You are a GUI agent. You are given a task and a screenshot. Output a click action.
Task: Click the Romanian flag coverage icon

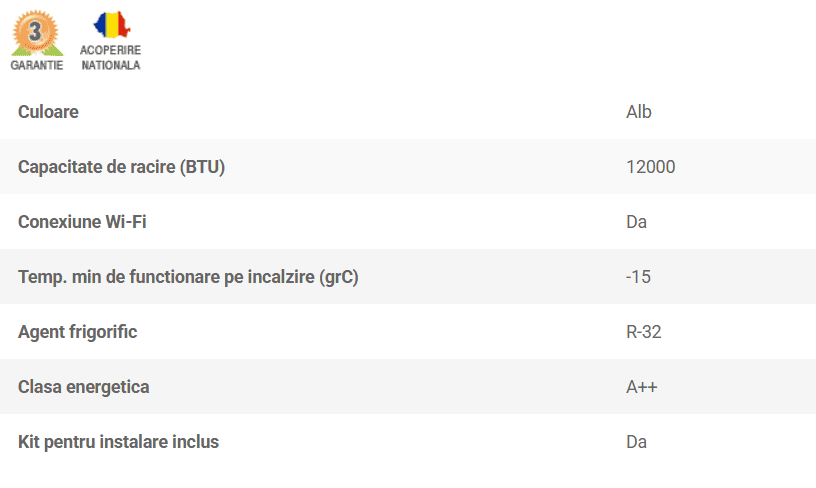(x=111, y=26)
